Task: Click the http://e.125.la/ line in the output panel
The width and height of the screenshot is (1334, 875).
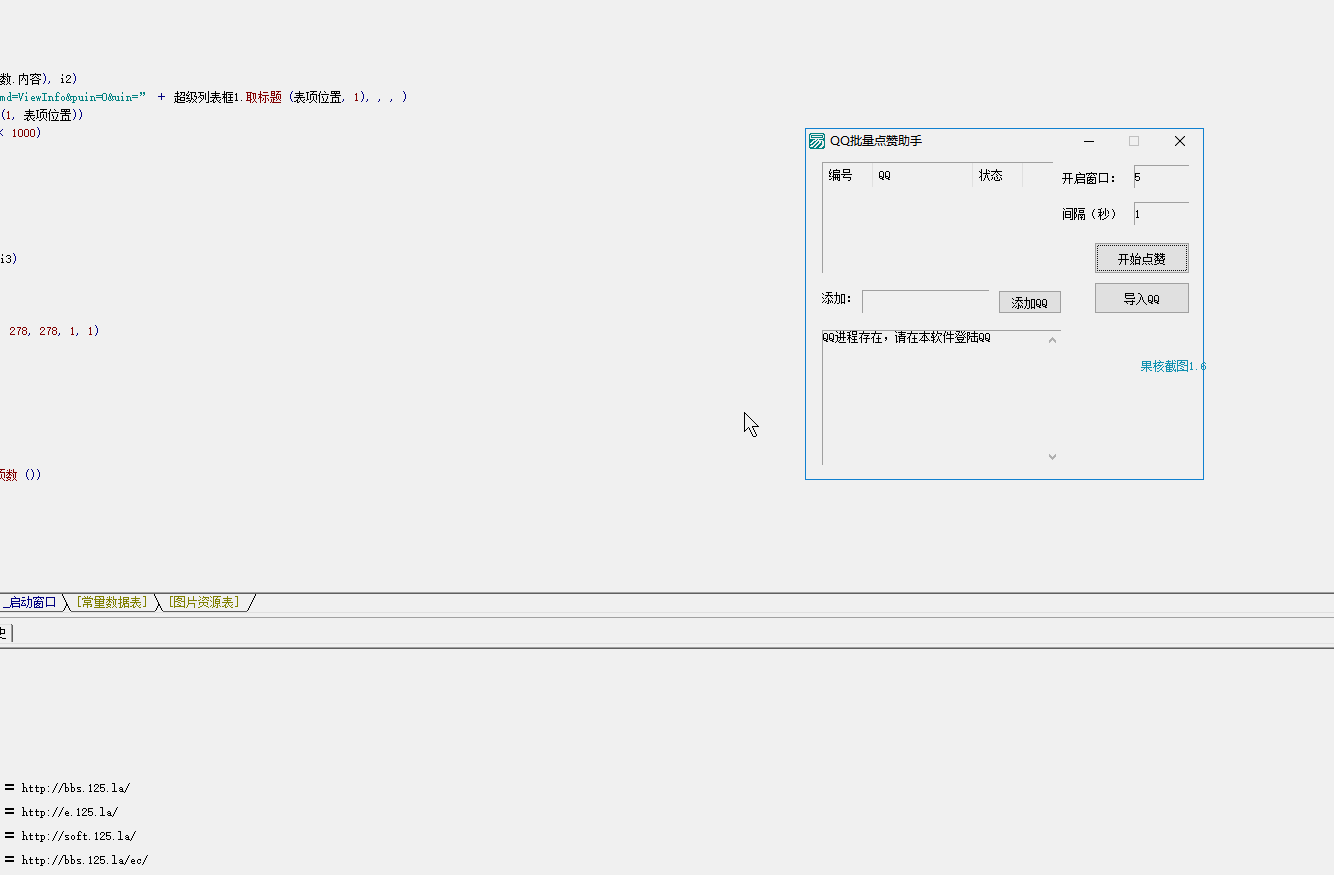Action: 70,812
